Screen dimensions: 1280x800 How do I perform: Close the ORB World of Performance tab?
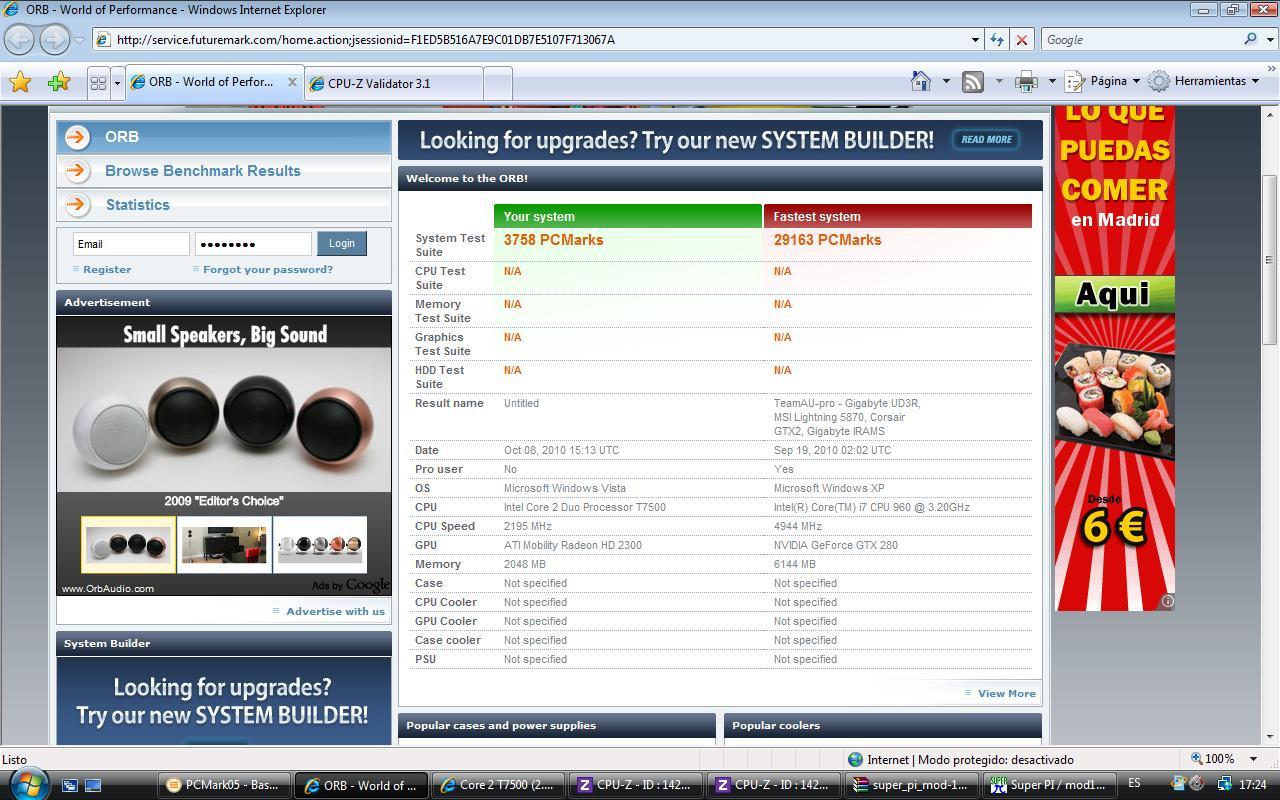click(x=292, y=83)
